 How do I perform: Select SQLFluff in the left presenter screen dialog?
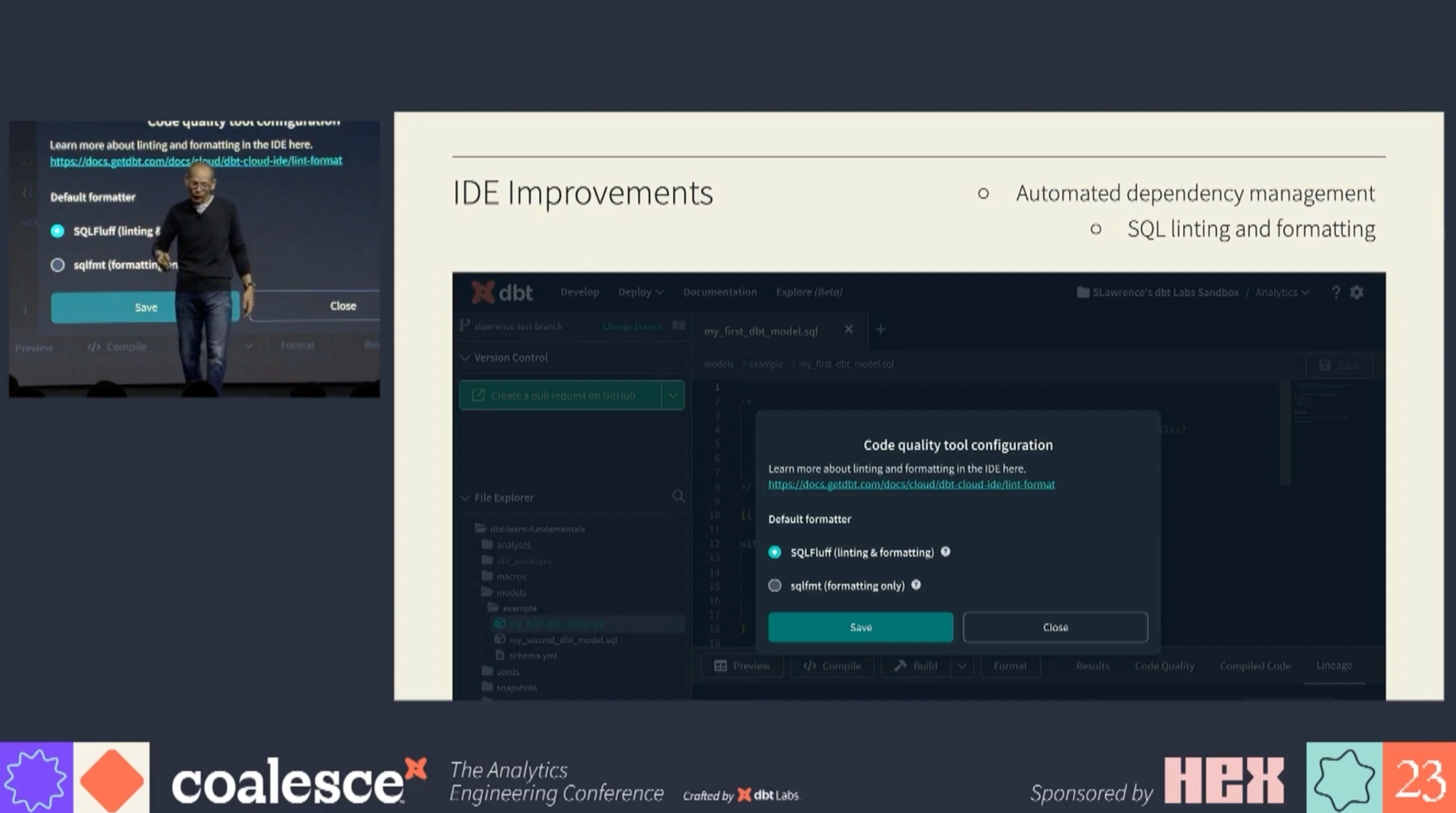coord(58,230)
